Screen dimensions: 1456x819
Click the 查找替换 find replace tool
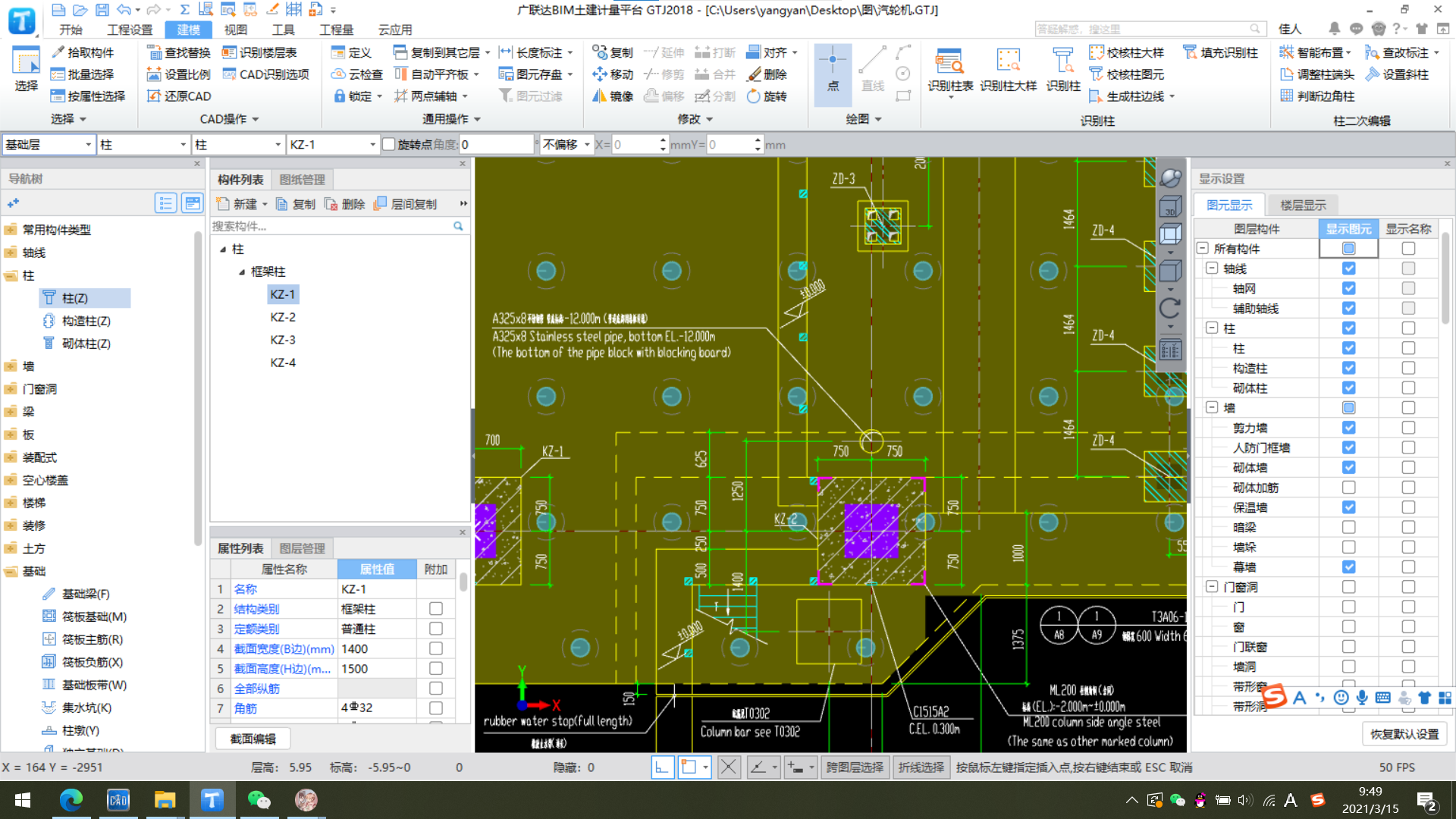pyautogui.click(x=178, y=52)
